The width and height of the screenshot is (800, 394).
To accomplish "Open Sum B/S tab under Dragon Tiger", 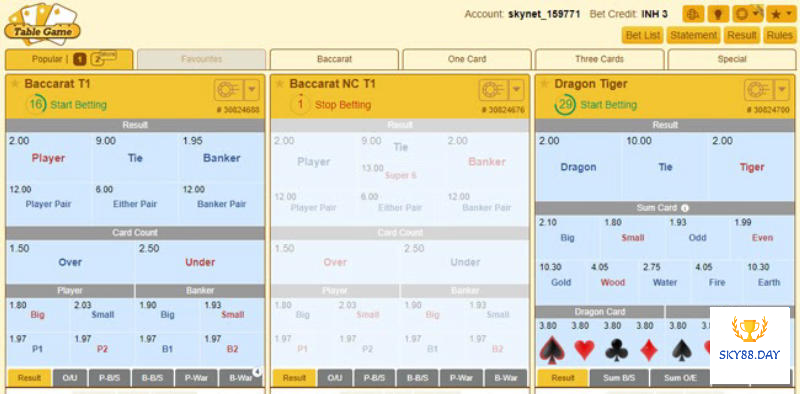I will (x=619, y=378).
